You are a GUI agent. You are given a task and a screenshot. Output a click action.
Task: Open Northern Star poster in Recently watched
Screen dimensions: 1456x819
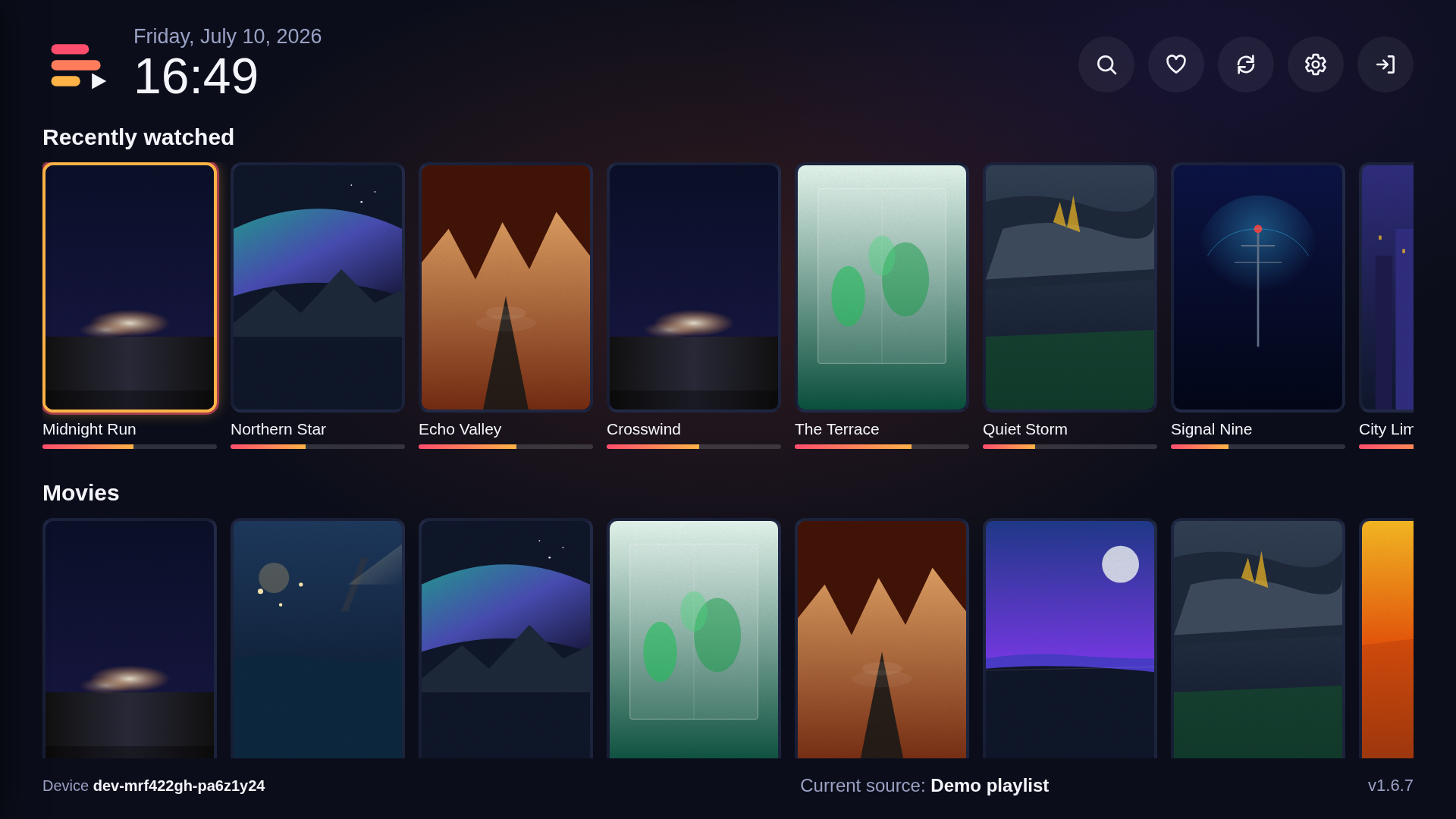point(318,287)
